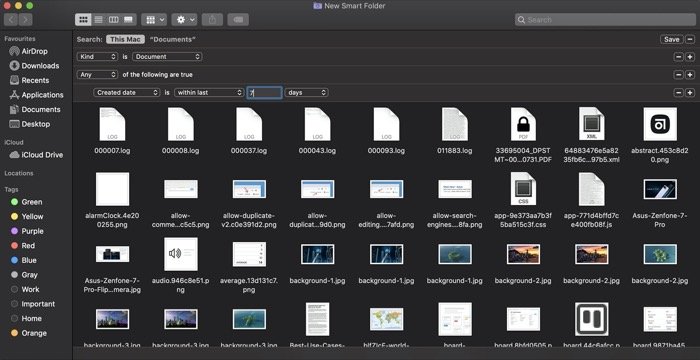Go back with the toolbar back arrow

tap(11, 20)
